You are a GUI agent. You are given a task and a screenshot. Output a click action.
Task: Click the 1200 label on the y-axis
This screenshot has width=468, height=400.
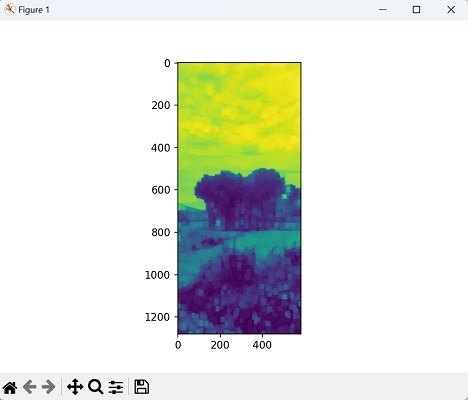point(157,317)
